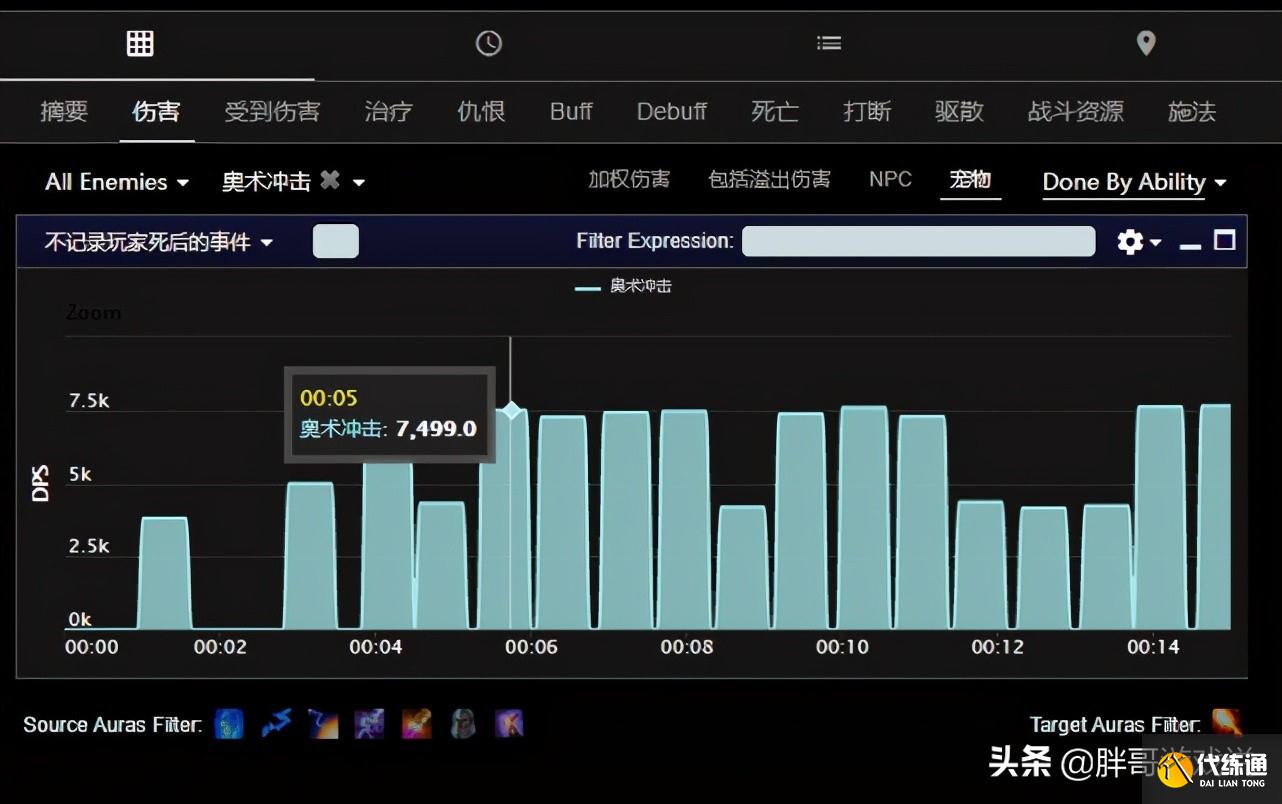The width and height of the screenshot is (1282, 804).
Task: Select the Target Auras Filter spell icon
Action: point(1226,723)
